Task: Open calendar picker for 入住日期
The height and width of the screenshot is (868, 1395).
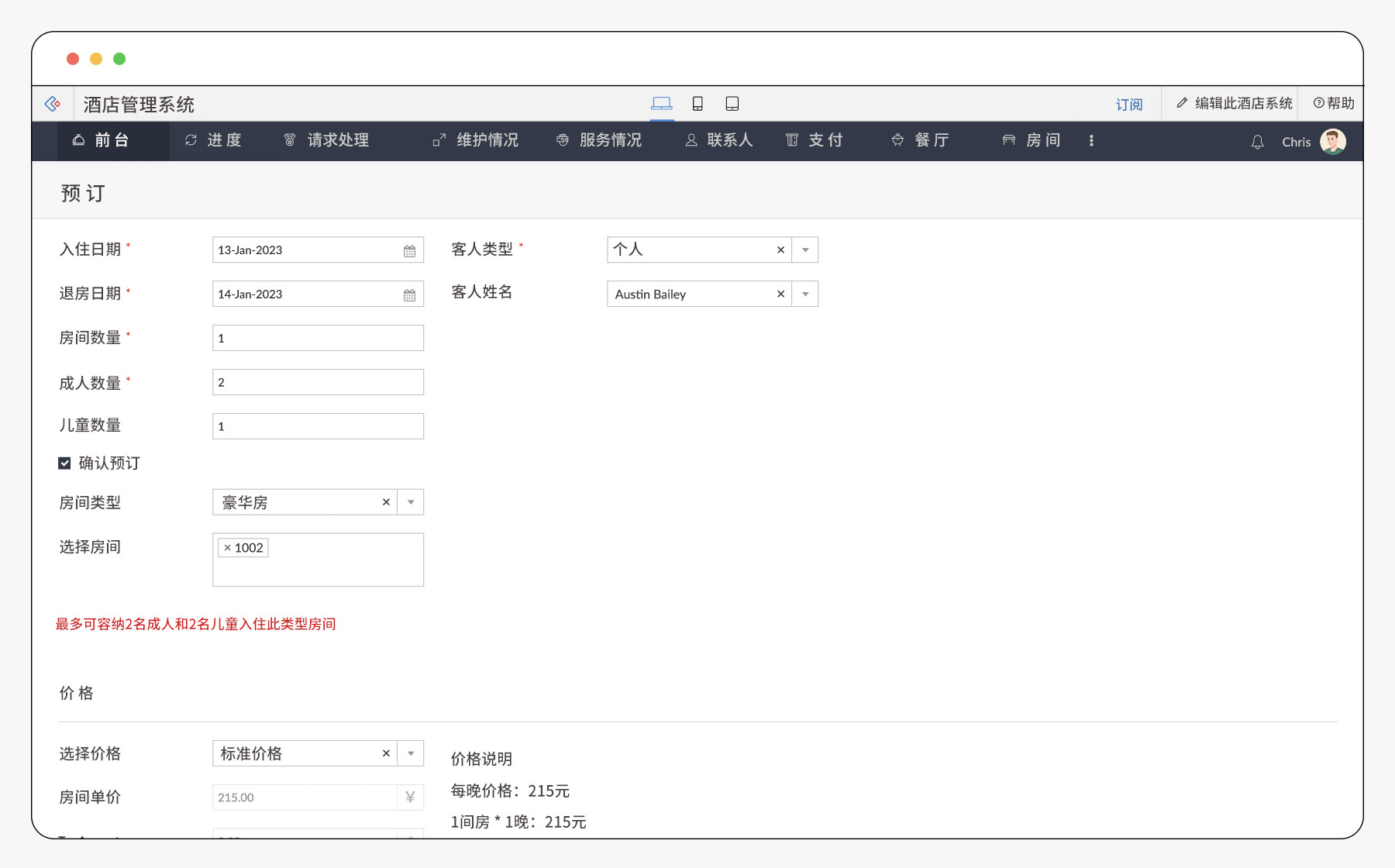Action: [409, 250]
